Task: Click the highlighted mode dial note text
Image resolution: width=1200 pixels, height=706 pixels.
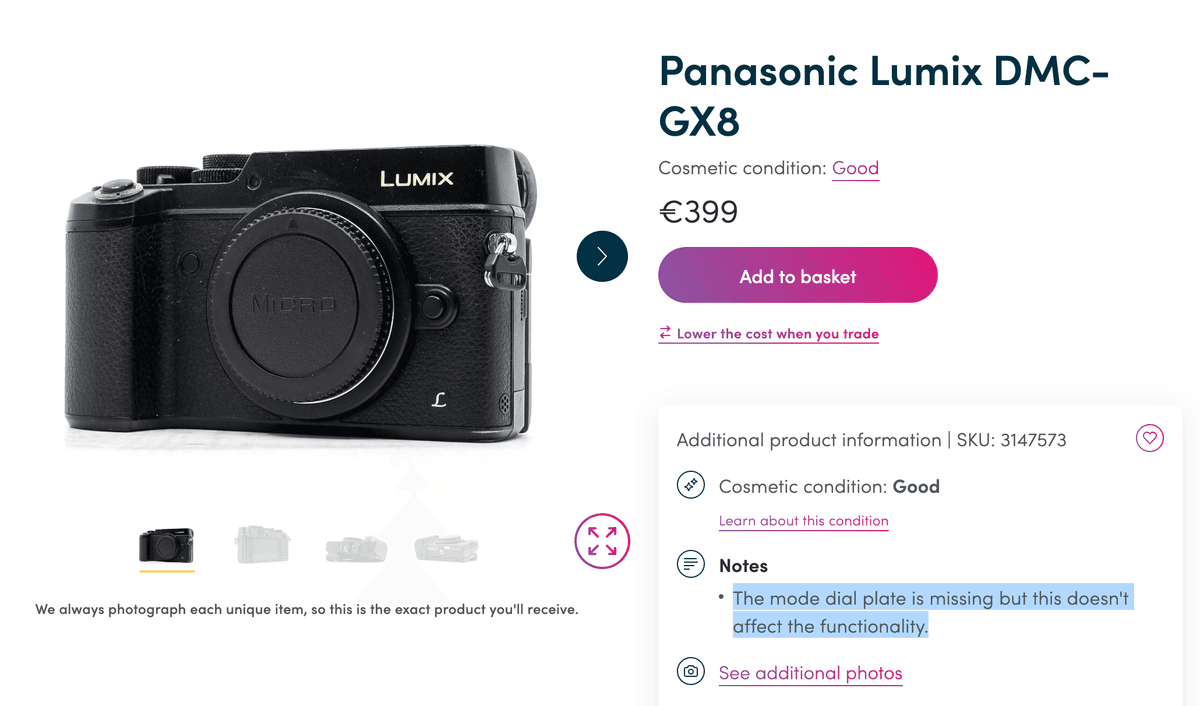Action: pyautogui.click(x=930, y=612)
